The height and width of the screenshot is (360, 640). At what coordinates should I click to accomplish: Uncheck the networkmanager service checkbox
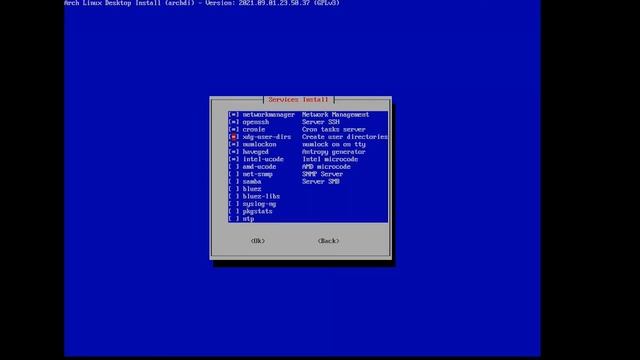pyautogui.click(x=233, y=115)
